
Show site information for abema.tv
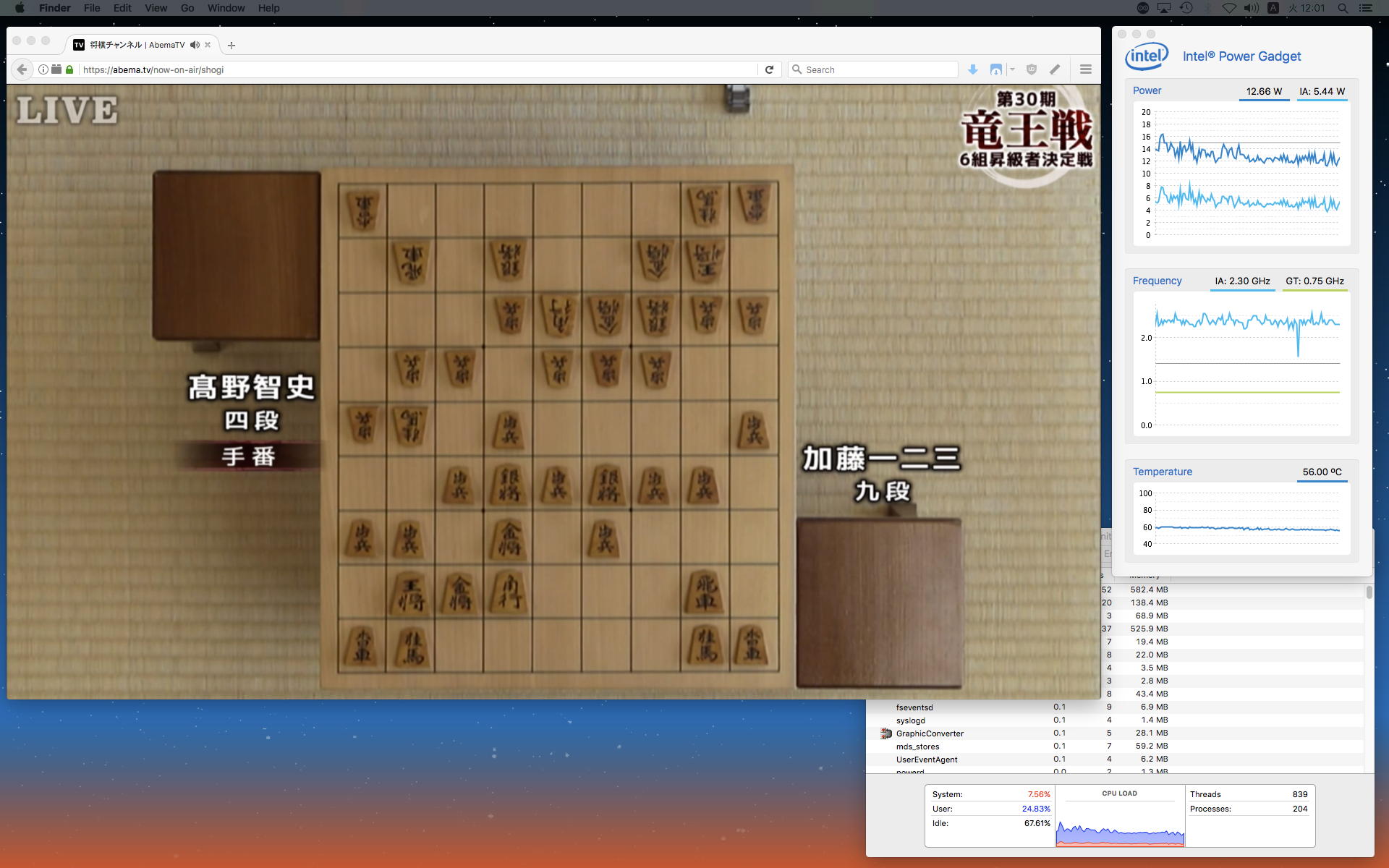click(x=43, y=69)
